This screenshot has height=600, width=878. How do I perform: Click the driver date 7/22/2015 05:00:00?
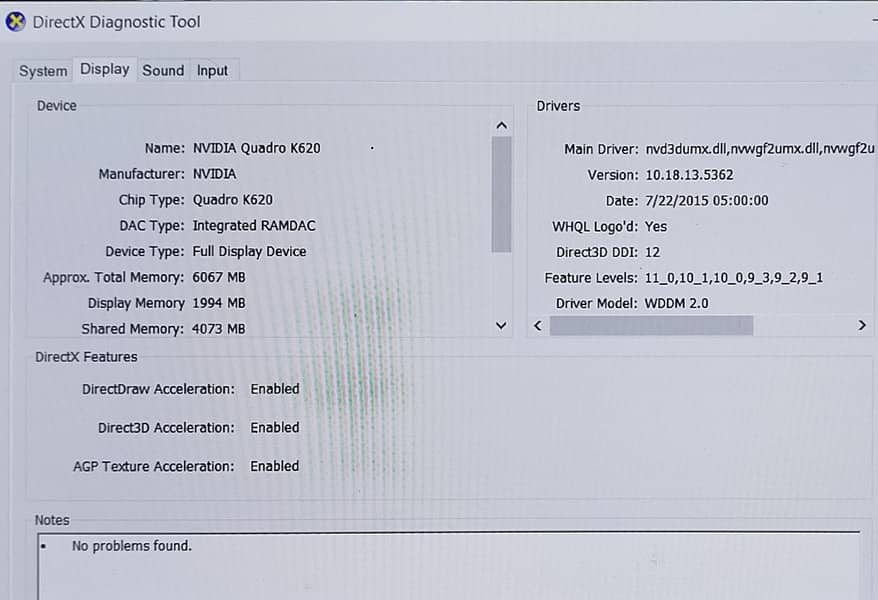[707, 200]
